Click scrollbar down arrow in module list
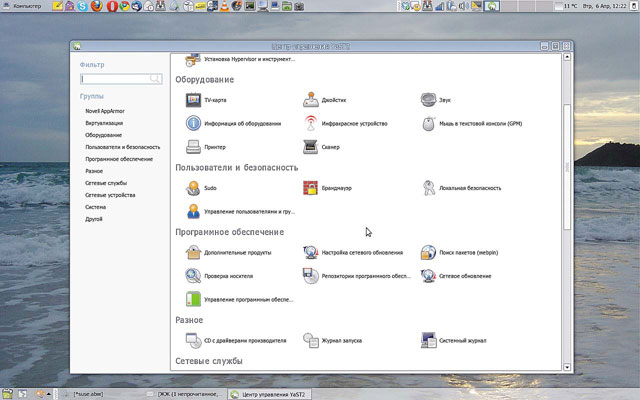 tap(567, 367)
